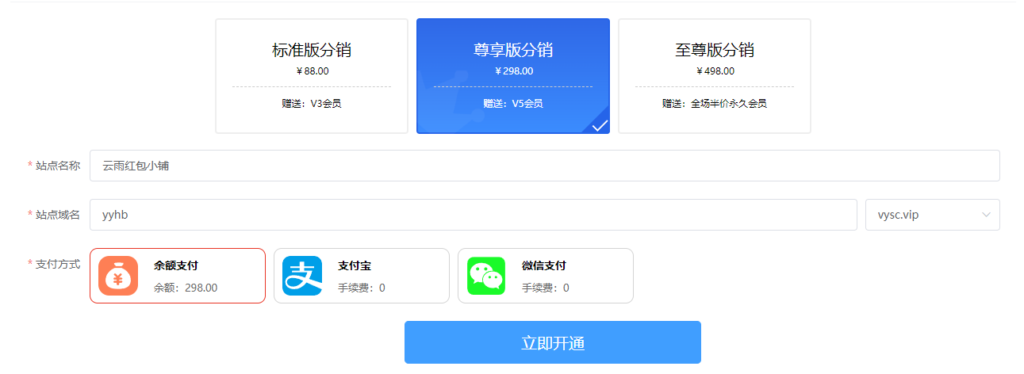Open the vysc.vip domain suffix dropdown

point(933,215)
